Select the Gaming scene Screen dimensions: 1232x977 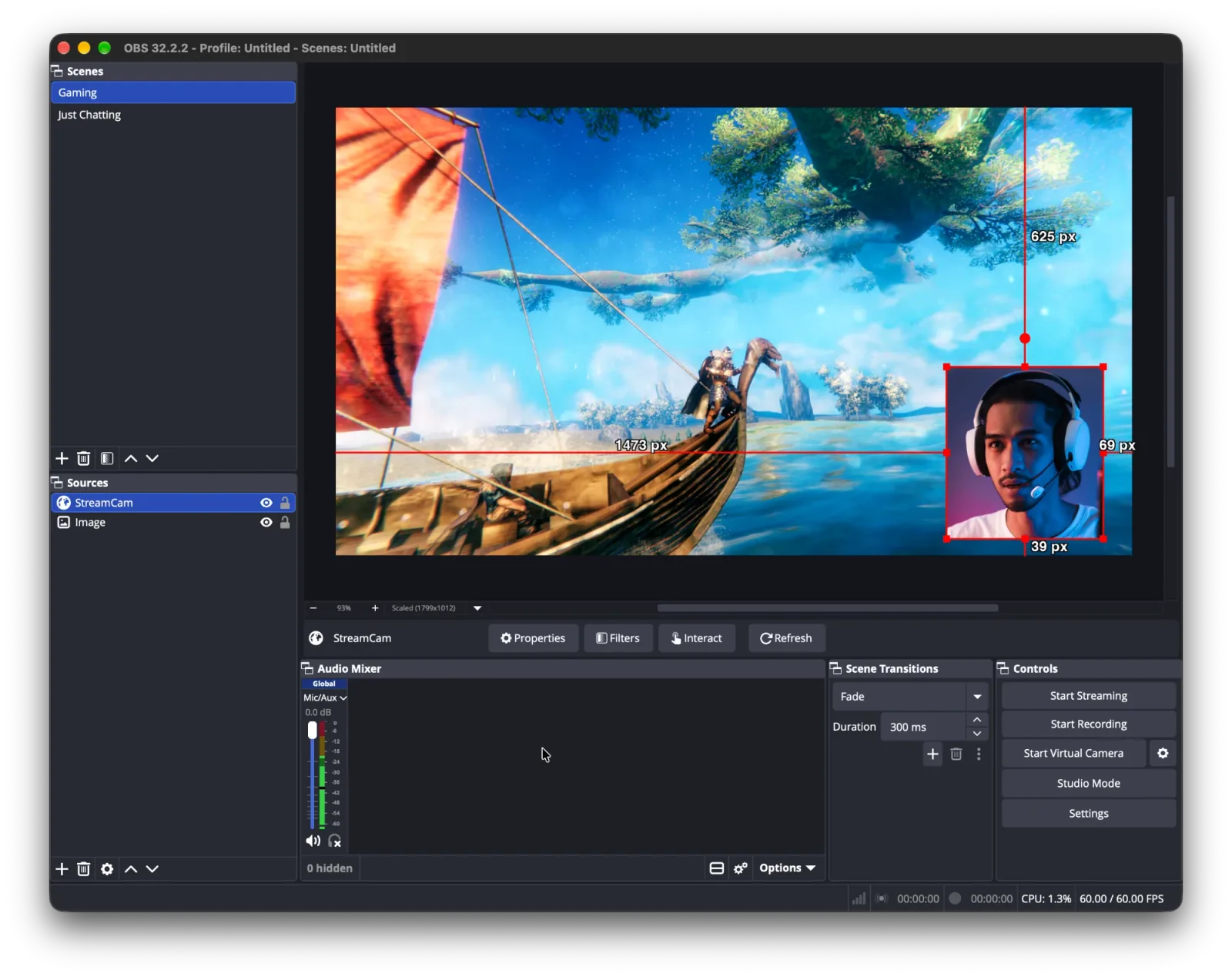(x=173, y=92)
